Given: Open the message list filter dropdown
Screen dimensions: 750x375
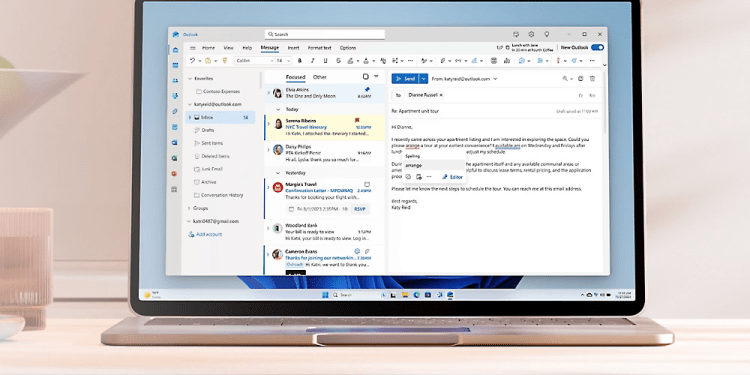Looking at the screenshot, I should 376,77.
